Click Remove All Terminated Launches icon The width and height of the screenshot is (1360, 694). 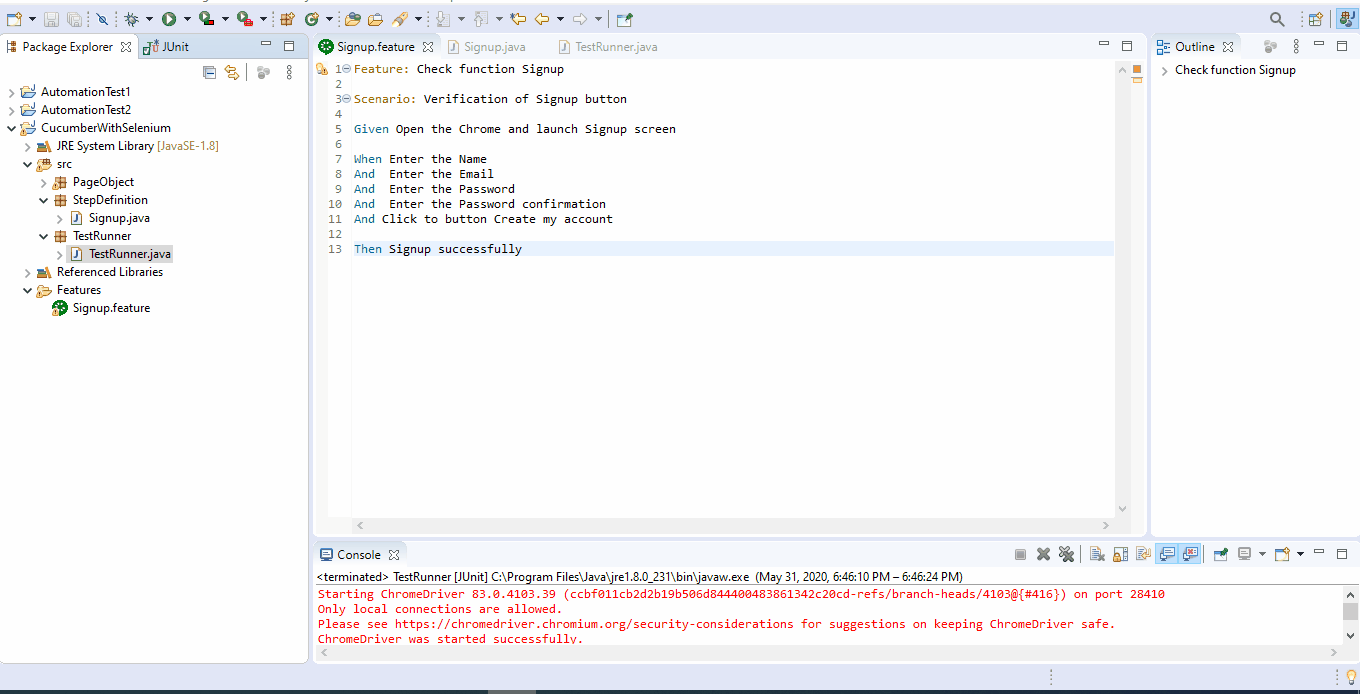tap(1066, 554)
